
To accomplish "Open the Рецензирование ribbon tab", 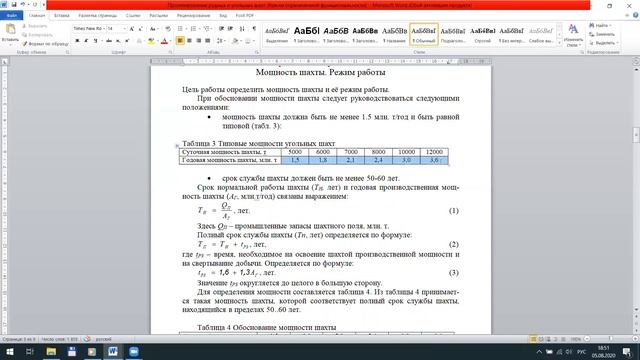I will point(193,16).
